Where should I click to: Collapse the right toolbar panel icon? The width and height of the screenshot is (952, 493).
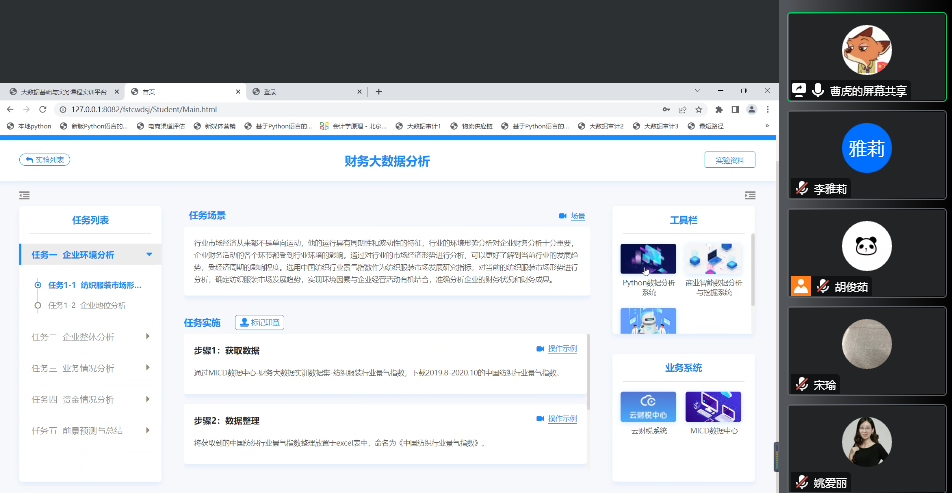(x=750, y=195)
